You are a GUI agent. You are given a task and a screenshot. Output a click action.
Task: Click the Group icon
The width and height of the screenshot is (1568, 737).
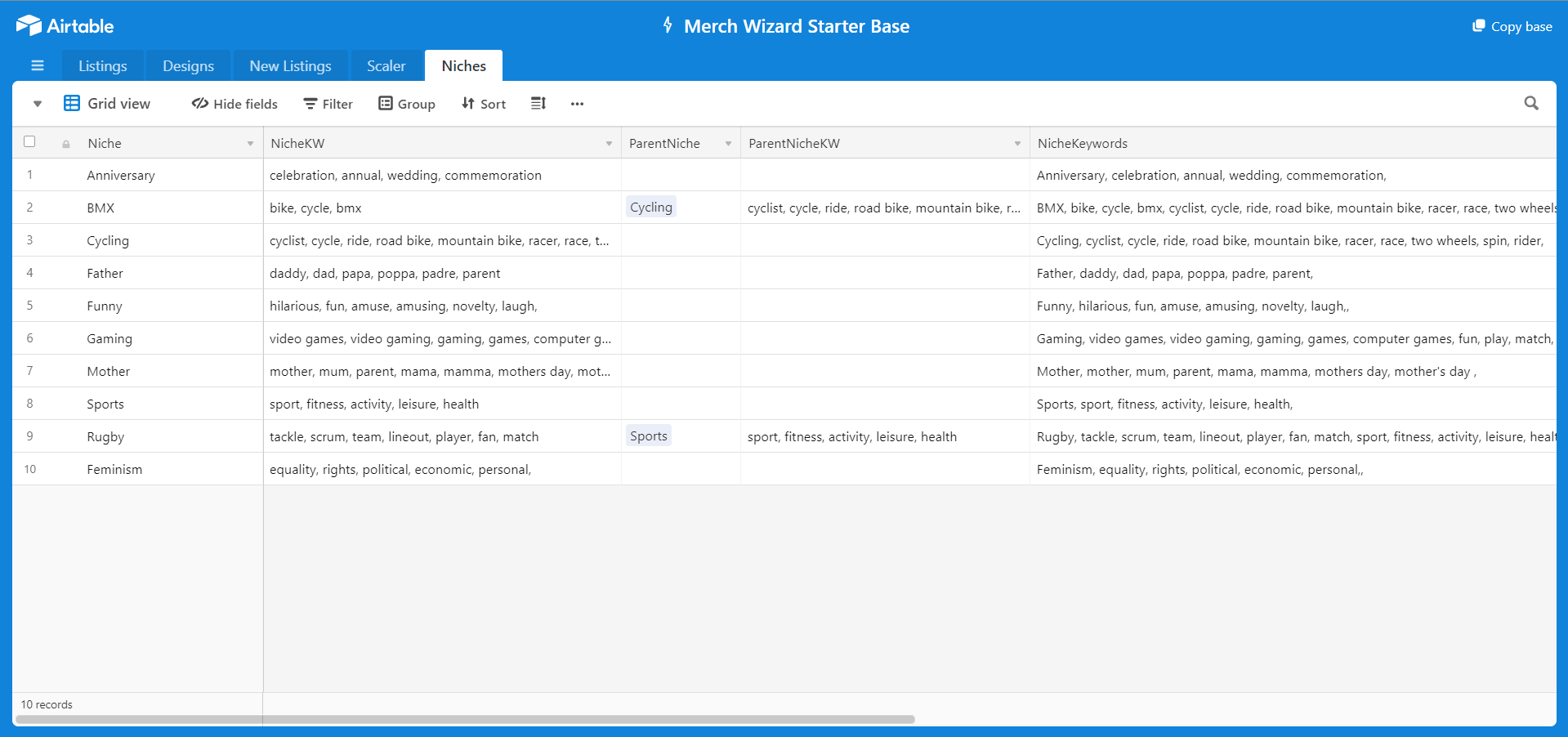pos(386,103)
